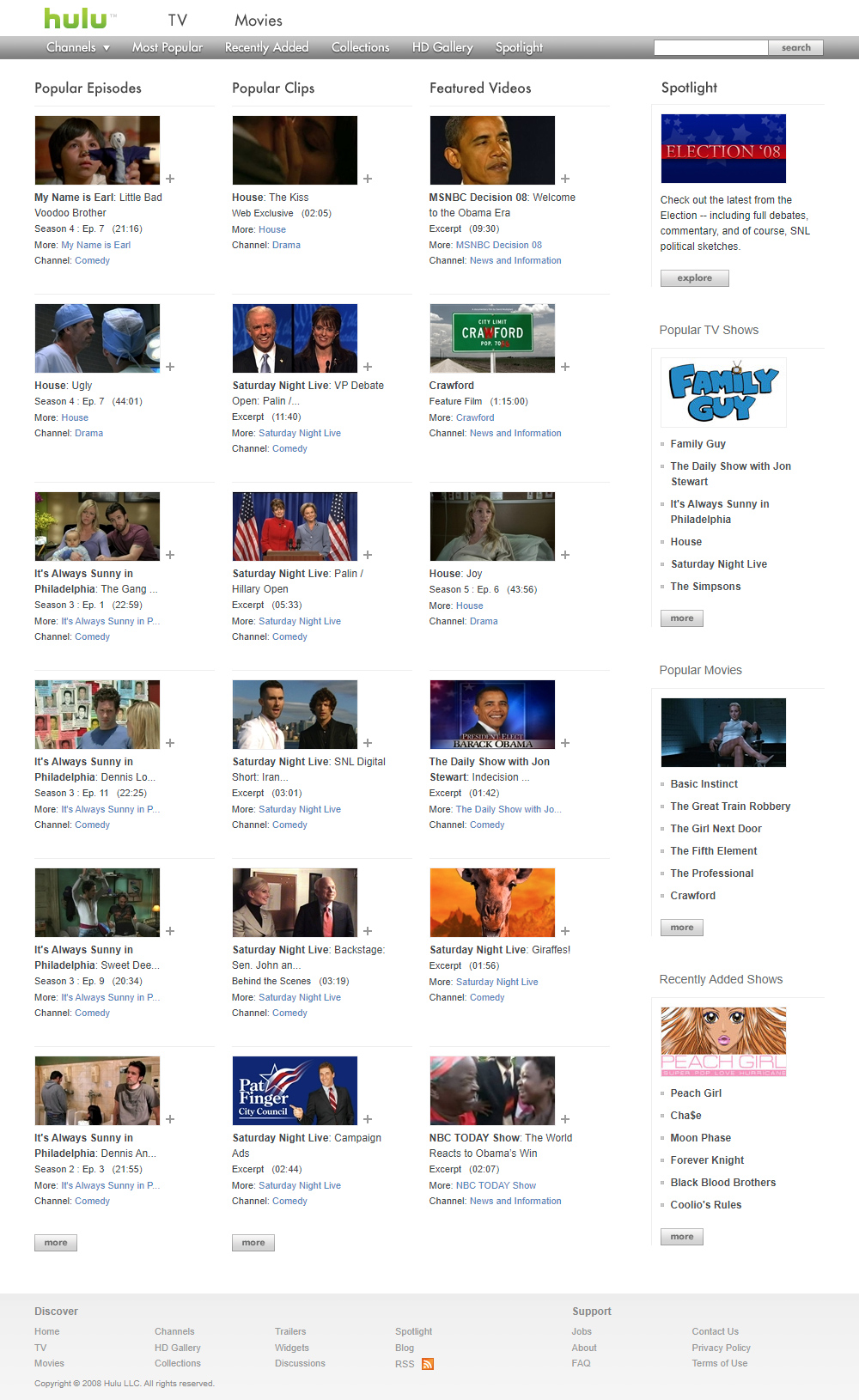
Task: Click more button under Recently Added Shows
Action: 682,1237
